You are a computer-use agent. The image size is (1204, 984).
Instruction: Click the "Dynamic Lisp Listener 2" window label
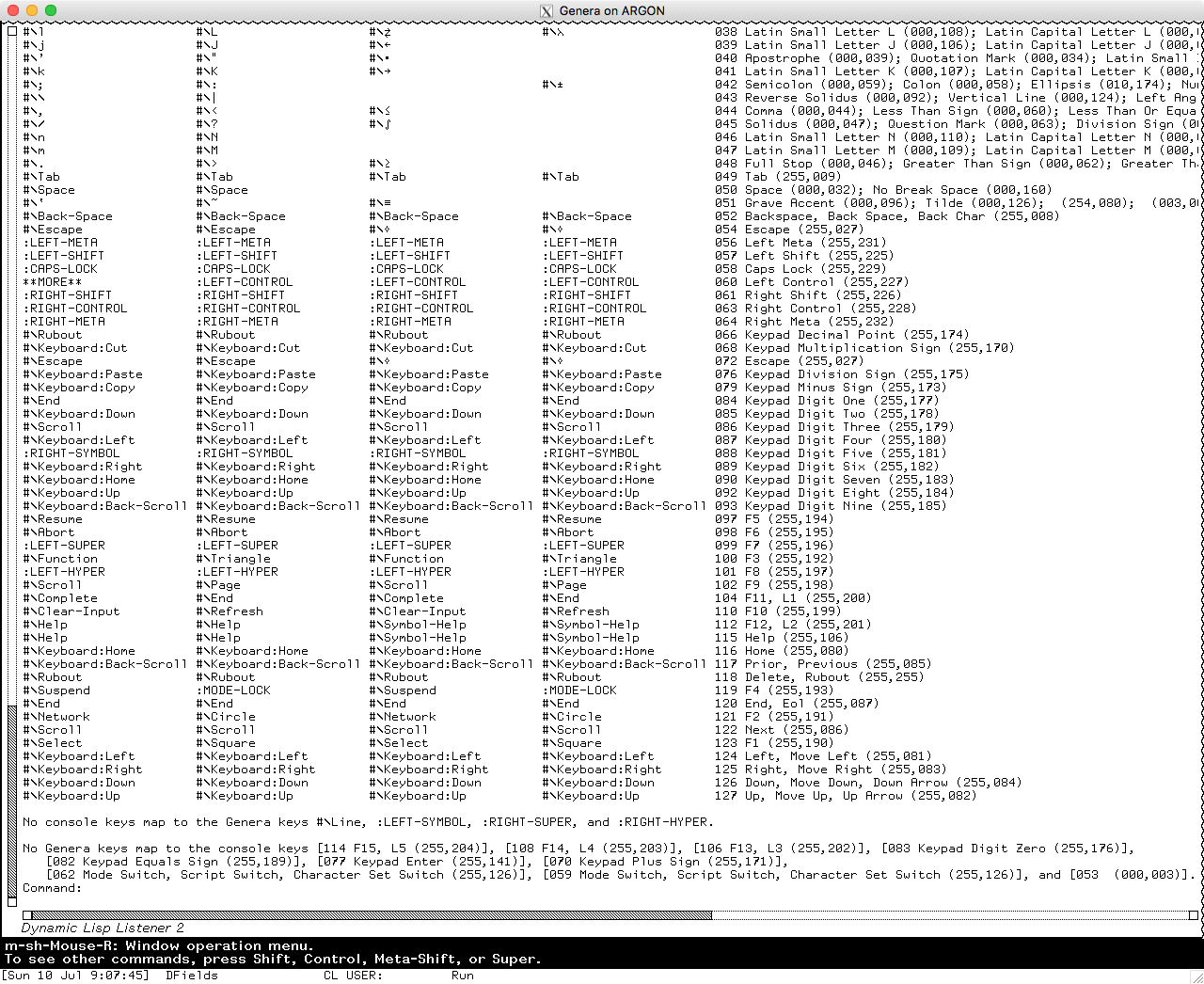tap(103, 928)
